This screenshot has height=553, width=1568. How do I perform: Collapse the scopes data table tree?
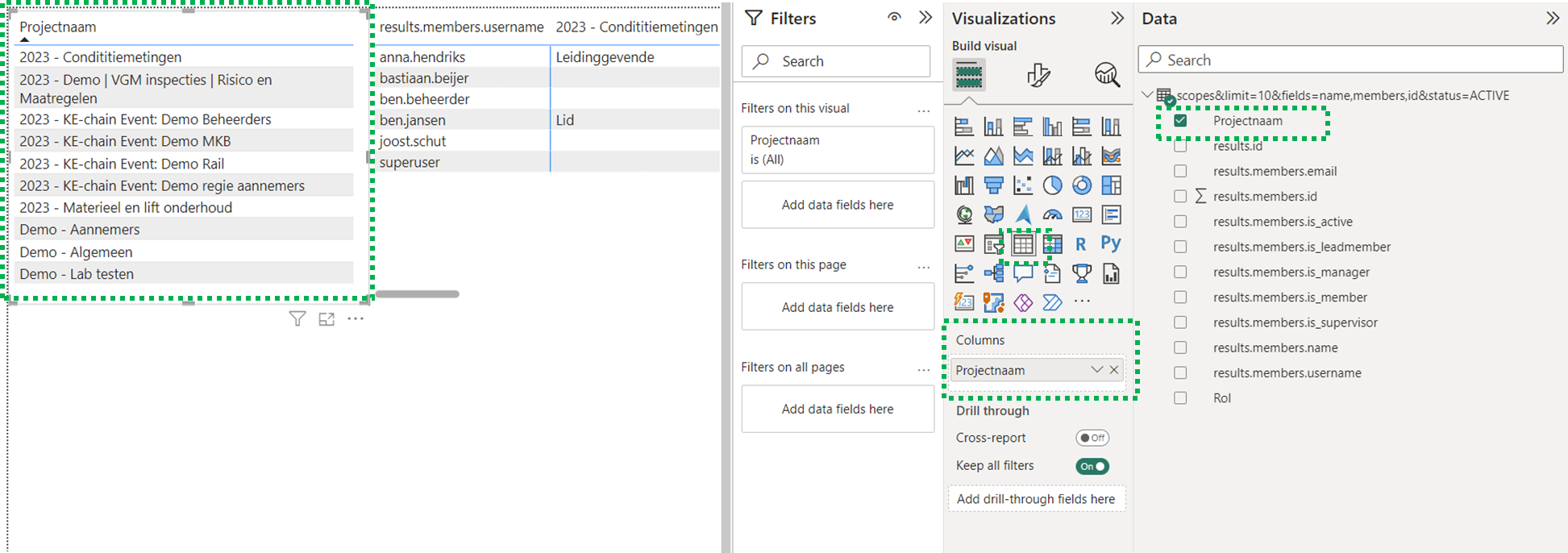coord(1147,95)
